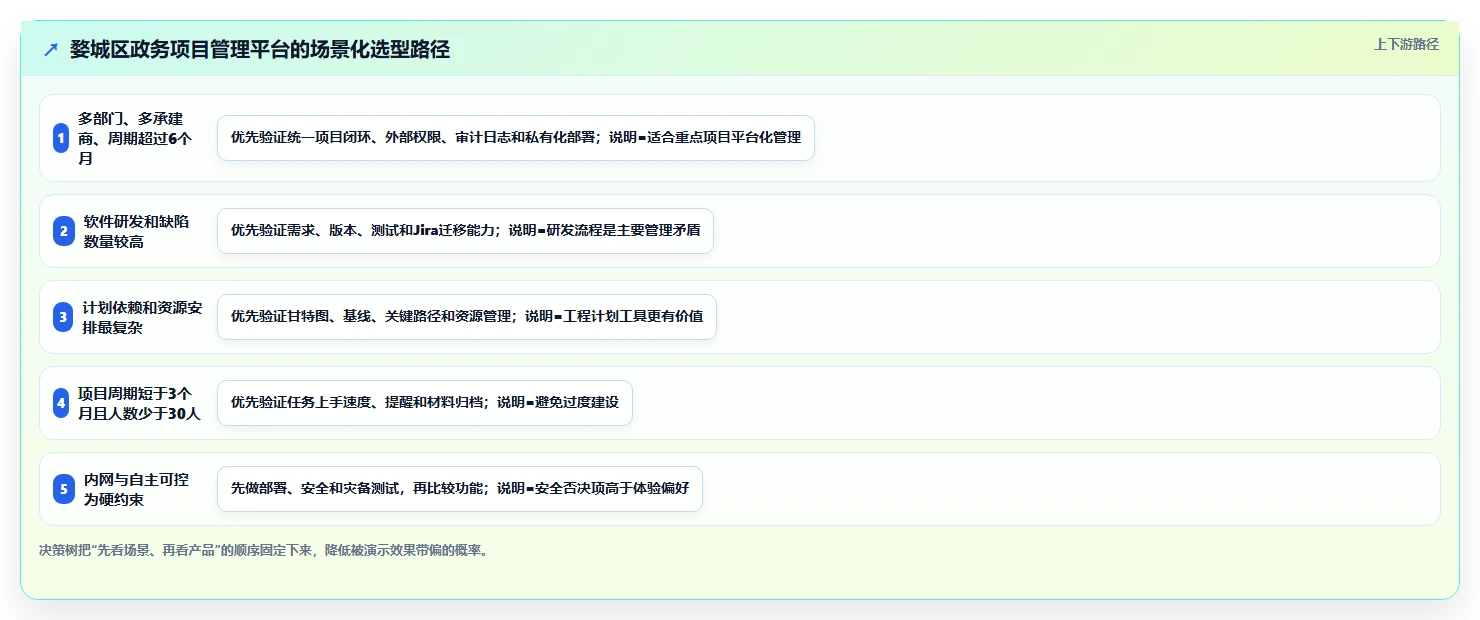Click the title 娄城区政务项目管理平台的场景化选型路径
Image resolution: width=1480 pixels, height=620 pixels.
(x=260, y=50)
